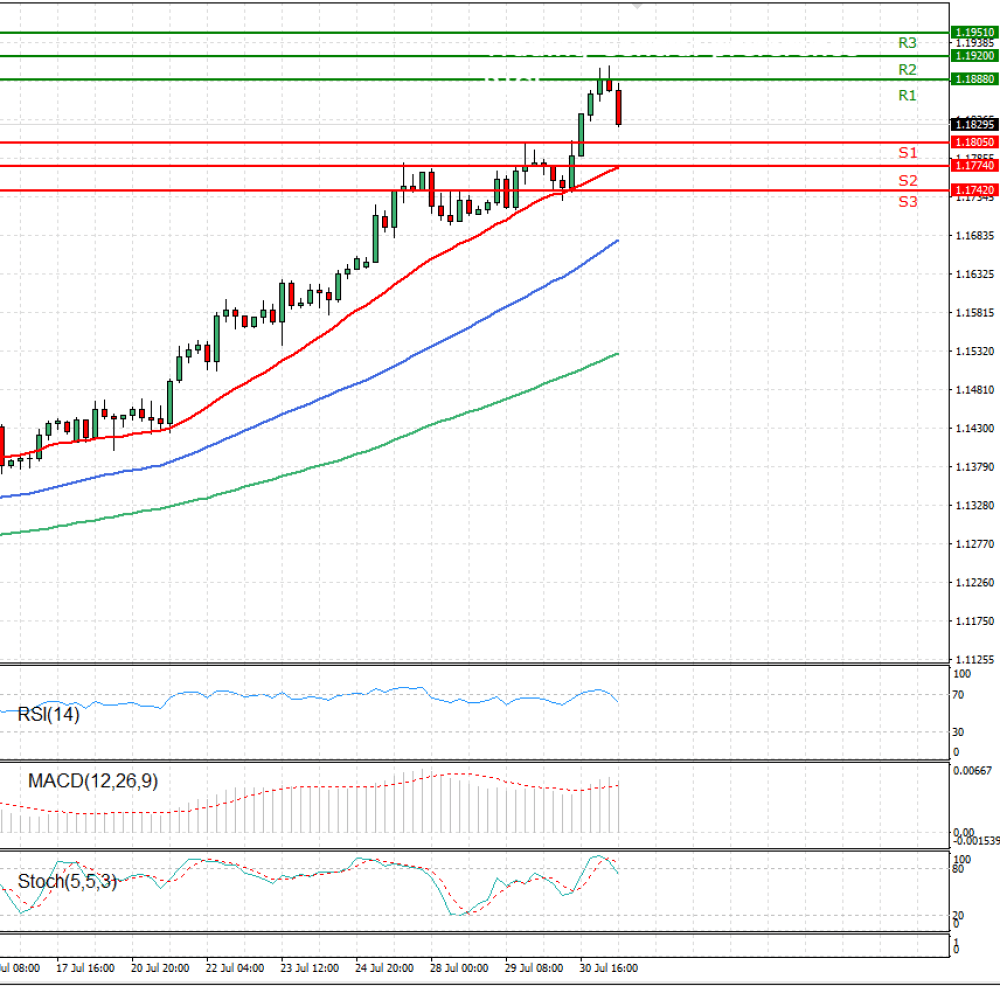Screen dimensions: 1000x986
Task: Select the black current price tag 1.18295
Action: 974,124
